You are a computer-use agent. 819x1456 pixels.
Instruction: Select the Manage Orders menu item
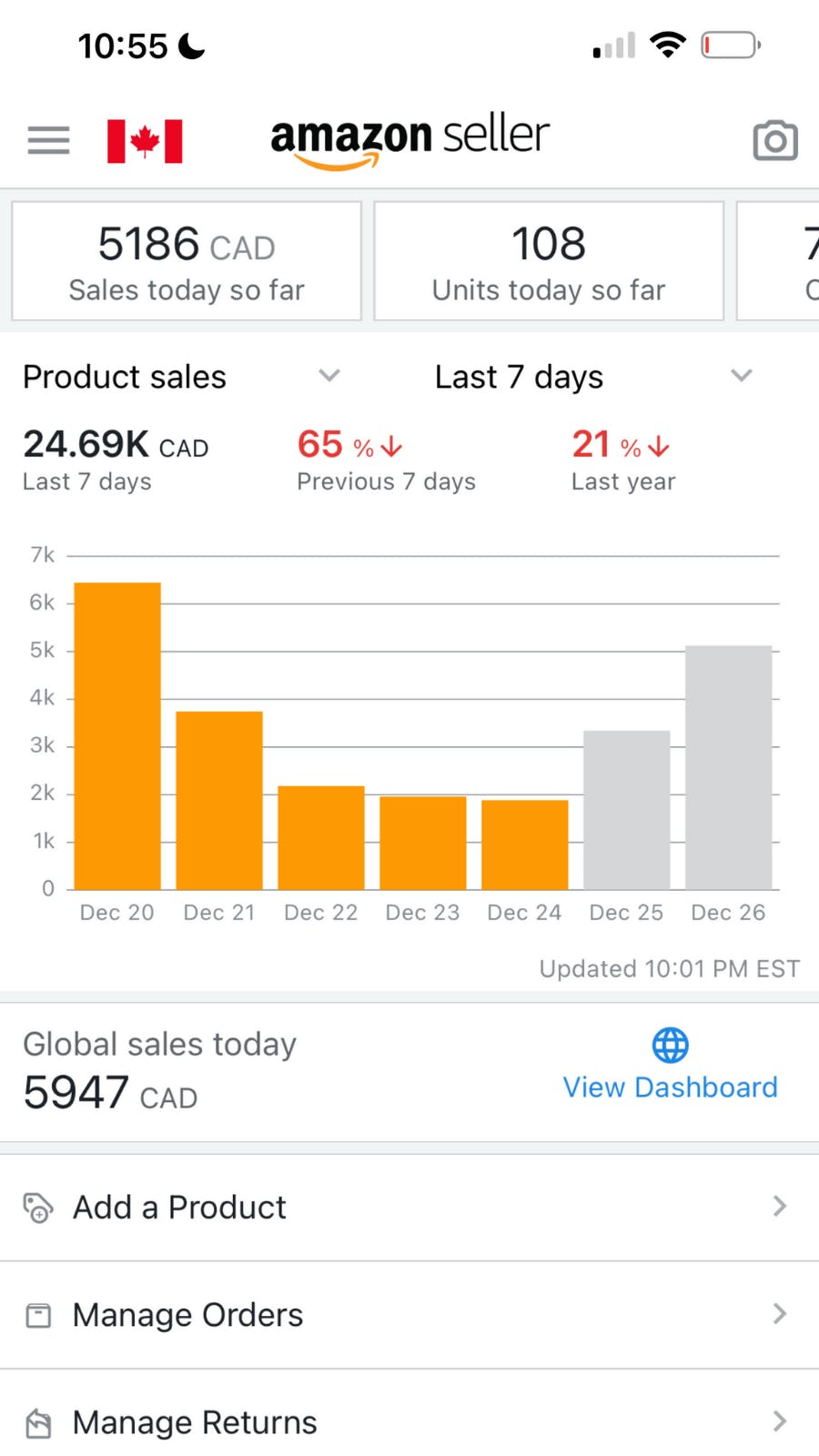(187, 1315)
